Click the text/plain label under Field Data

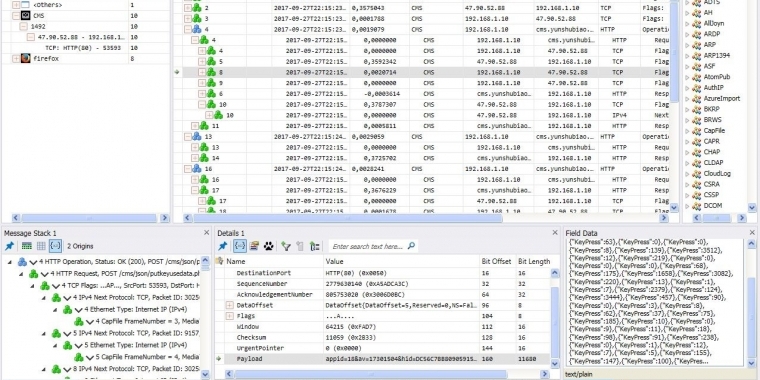point(580,375)
